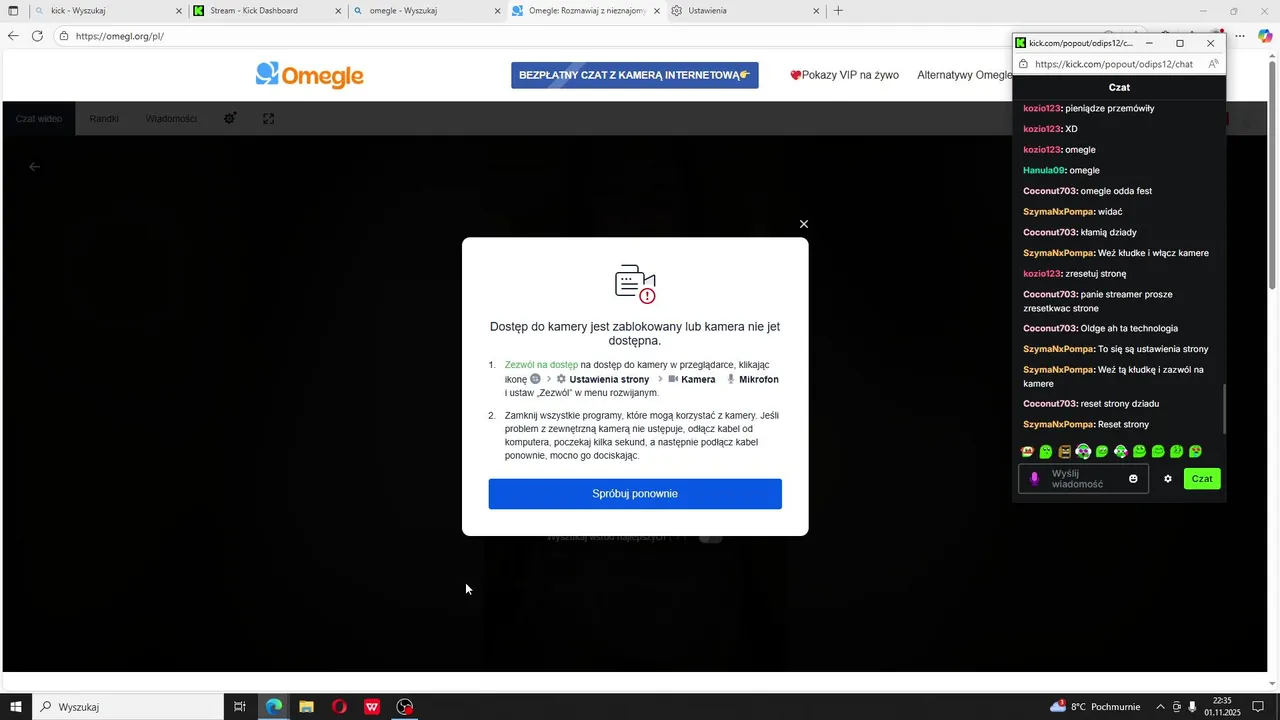Go back in the browser
Screen dimensions: 1280x720
[13, 36]
